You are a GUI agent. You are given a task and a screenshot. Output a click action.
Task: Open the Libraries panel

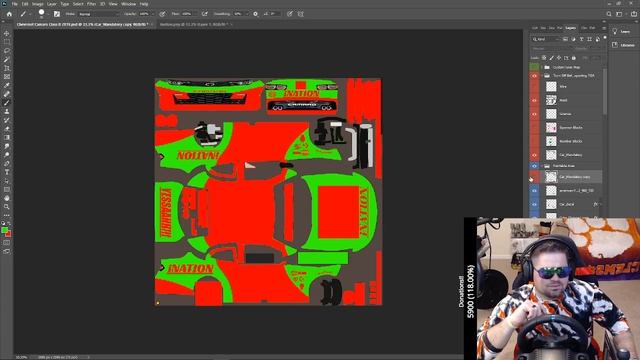pyautogui.click(x=623, y=45)
